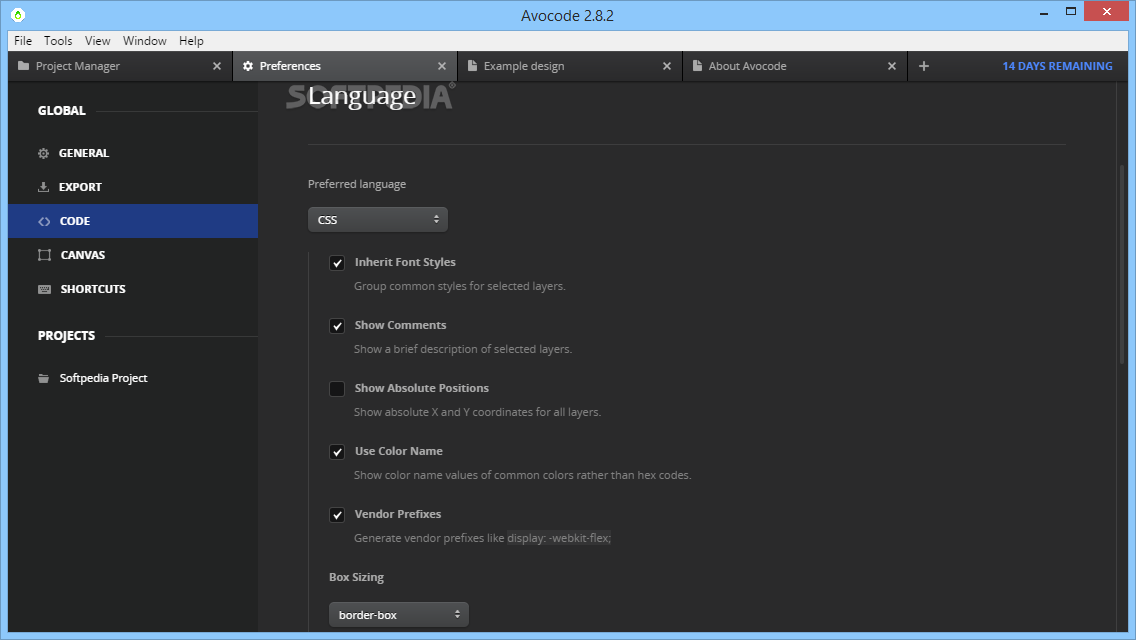Close the About Avocode tab
This screenshot has height=640, width=1136.
(x=892, y=66)
